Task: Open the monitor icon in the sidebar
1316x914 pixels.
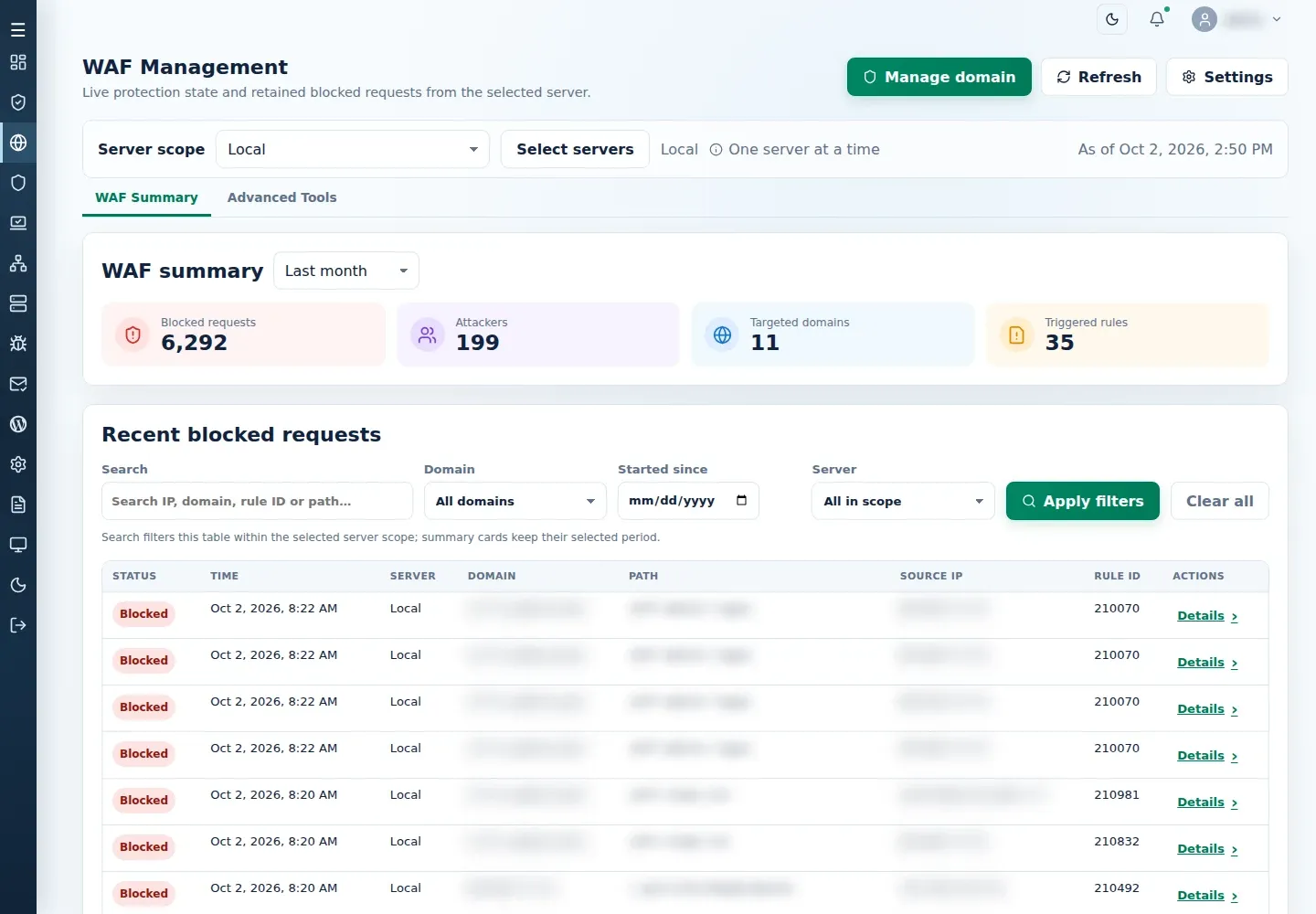Action: [x=18, y=545]
